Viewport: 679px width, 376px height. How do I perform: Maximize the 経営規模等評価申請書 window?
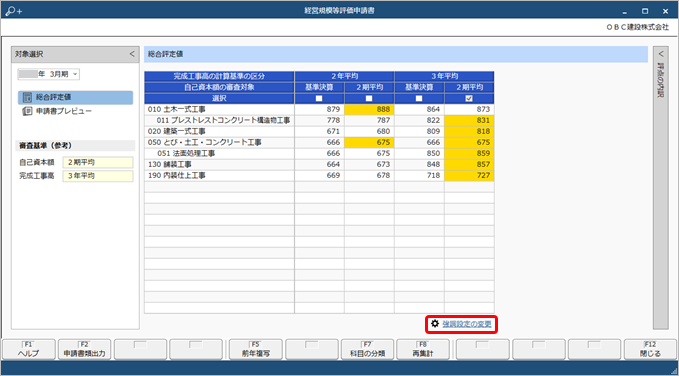(645, 11)
